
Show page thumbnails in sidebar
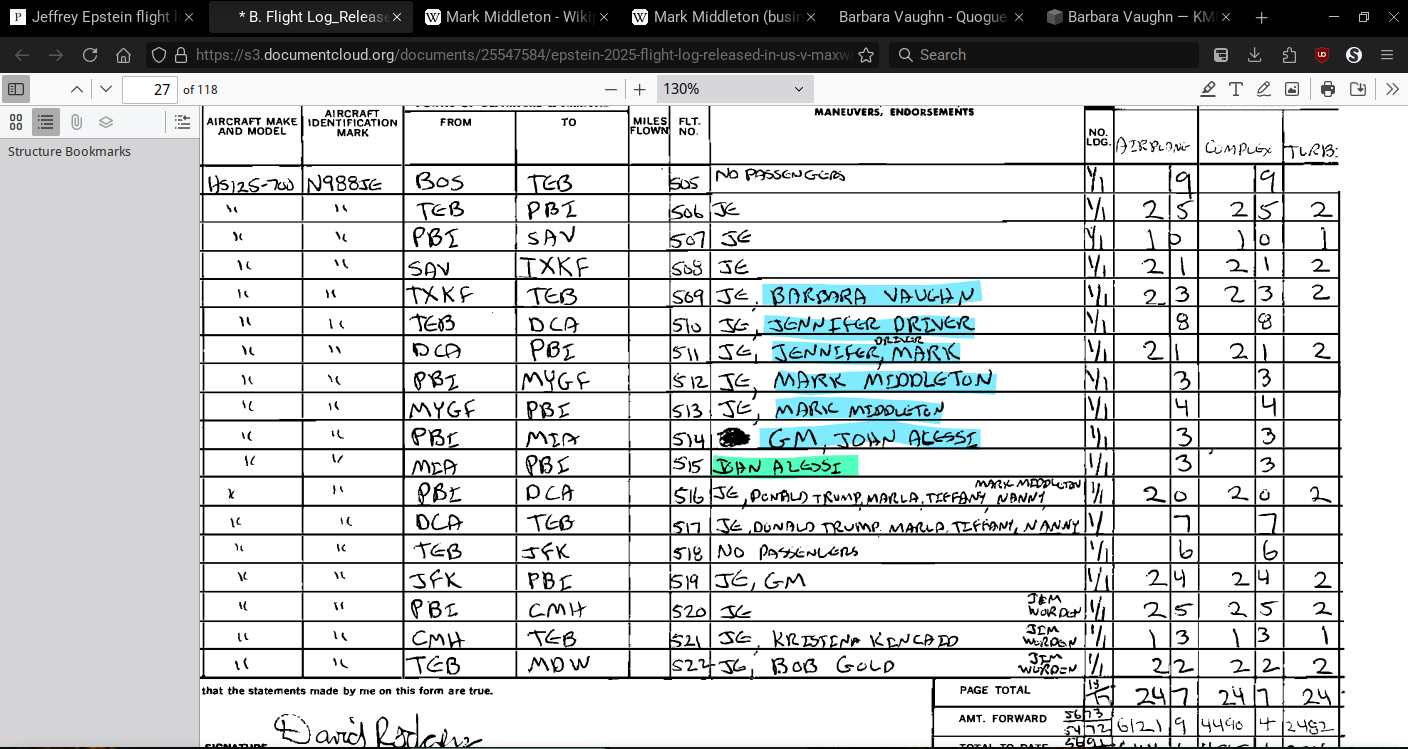[16, 122]
